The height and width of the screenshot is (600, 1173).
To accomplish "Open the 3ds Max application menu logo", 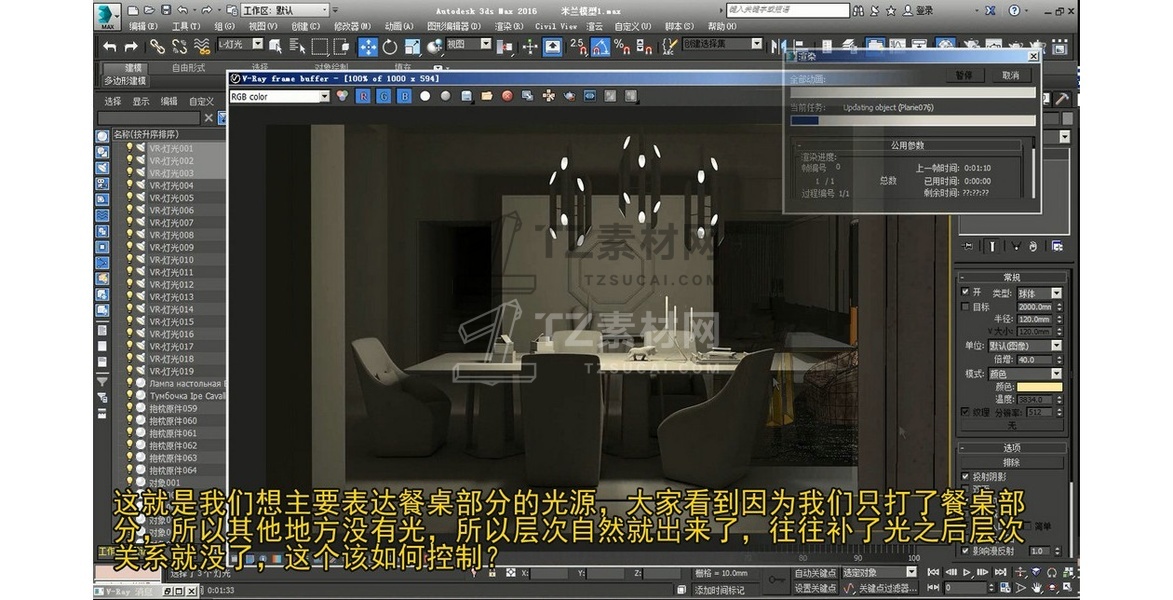I will (108, 15).
